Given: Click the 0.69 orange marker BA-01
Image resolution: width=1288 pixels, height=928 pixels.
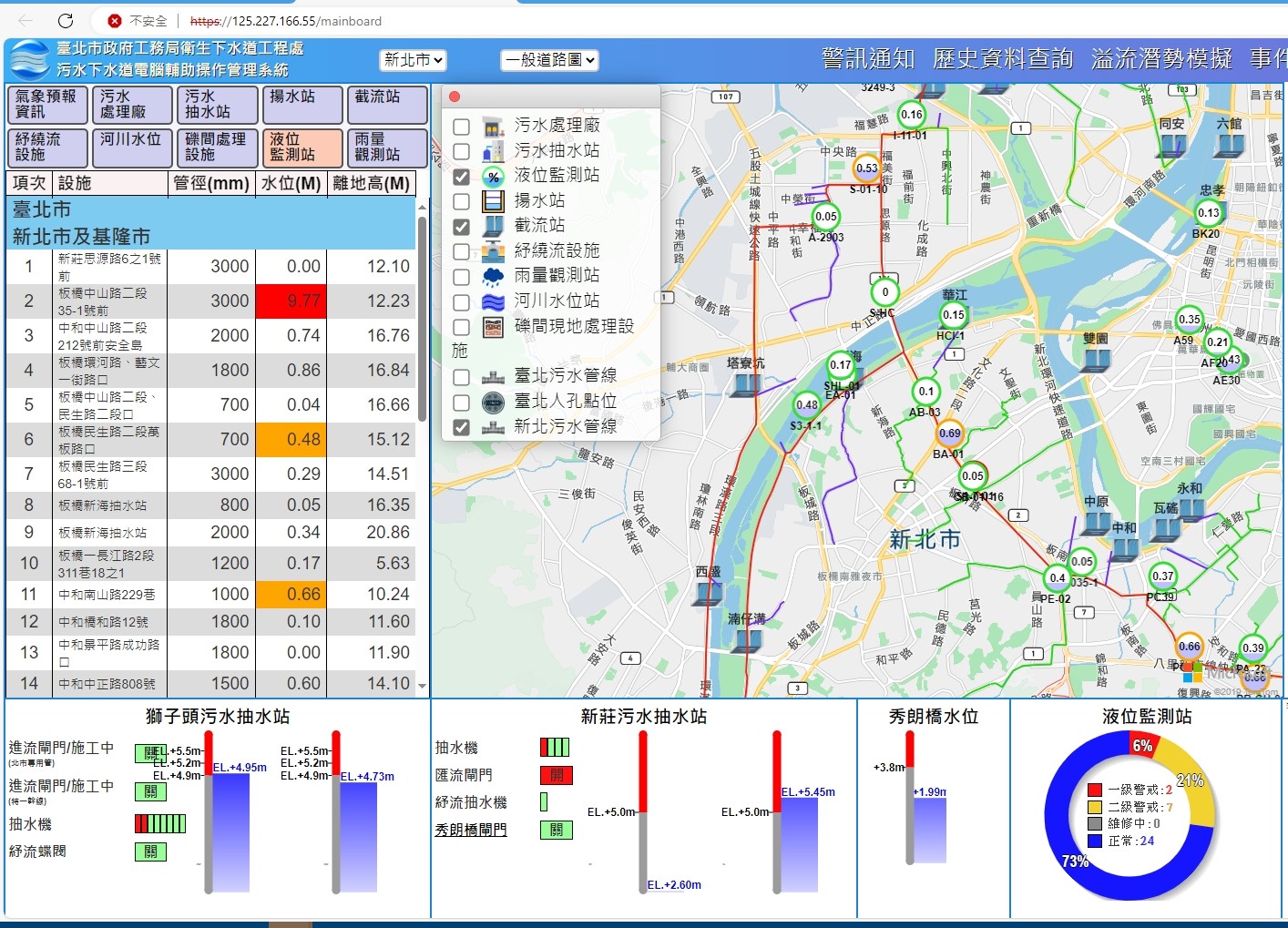Looking at the screenshot, I should tap(949, 434).
